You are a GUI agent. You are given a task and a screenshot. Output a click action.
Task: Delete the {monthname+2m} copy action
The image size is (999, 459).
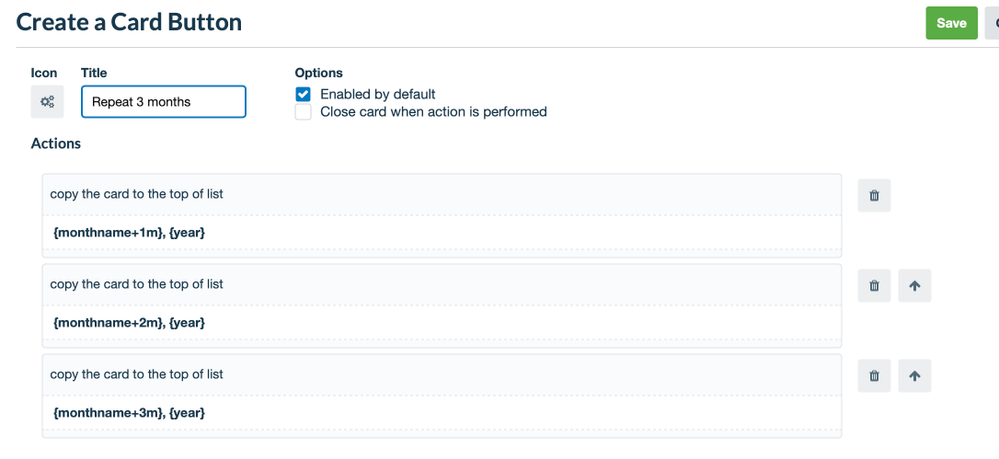click(x=874, y=286)
